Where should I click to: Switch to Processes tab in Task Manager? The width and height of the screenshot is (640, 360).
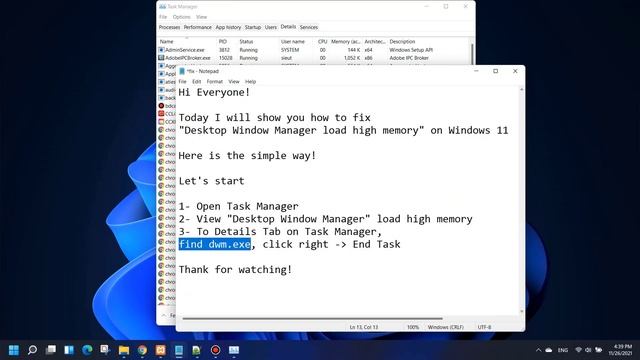pyautogui.click(x=169, y=27)
